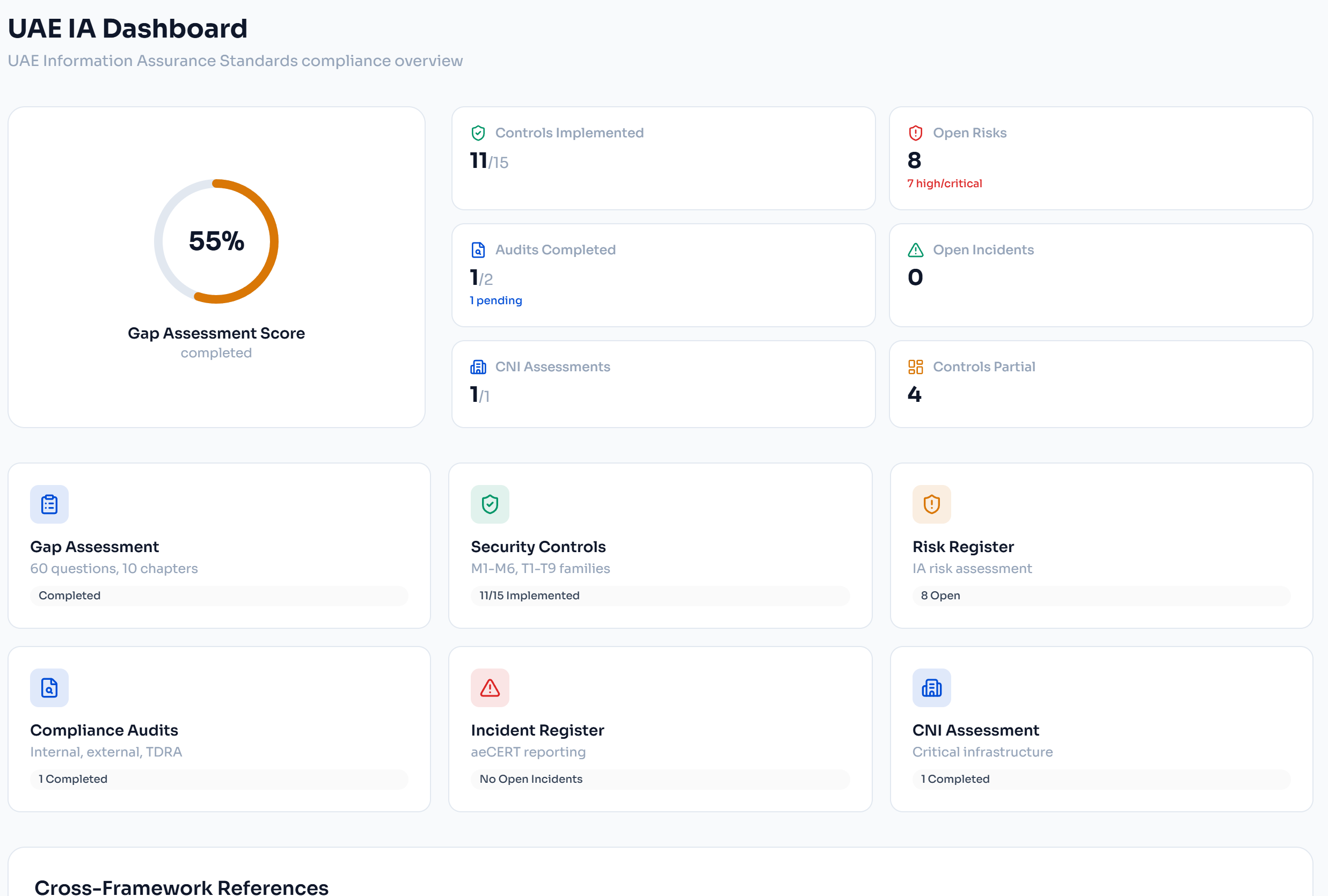Image resolution: width=1328 pixels, height=896 pixels.
Task: Click the 11/15 Implemented status badge
Action: (x=529, y=595)
